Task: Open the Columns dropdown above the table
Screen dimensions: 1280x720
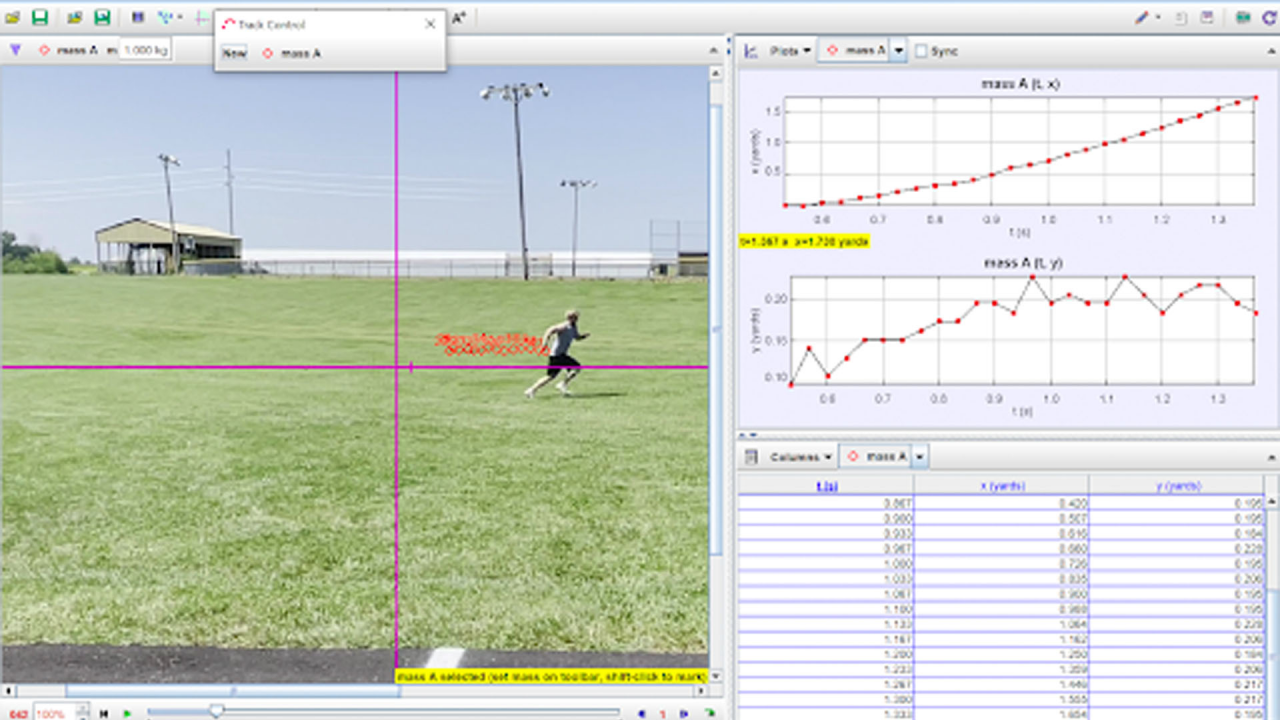Action: pyautogui.click(x=800, y=457)
